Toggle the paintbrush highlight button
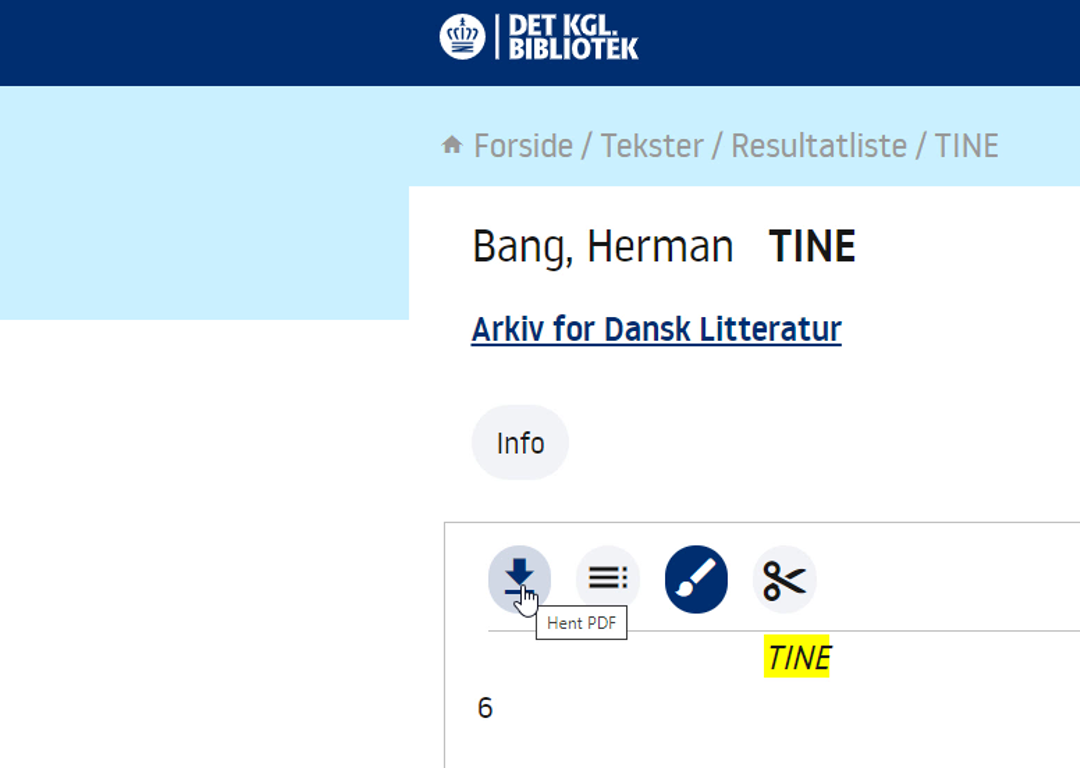Screen dimensions: 1080x768 (x=696, y=579)
